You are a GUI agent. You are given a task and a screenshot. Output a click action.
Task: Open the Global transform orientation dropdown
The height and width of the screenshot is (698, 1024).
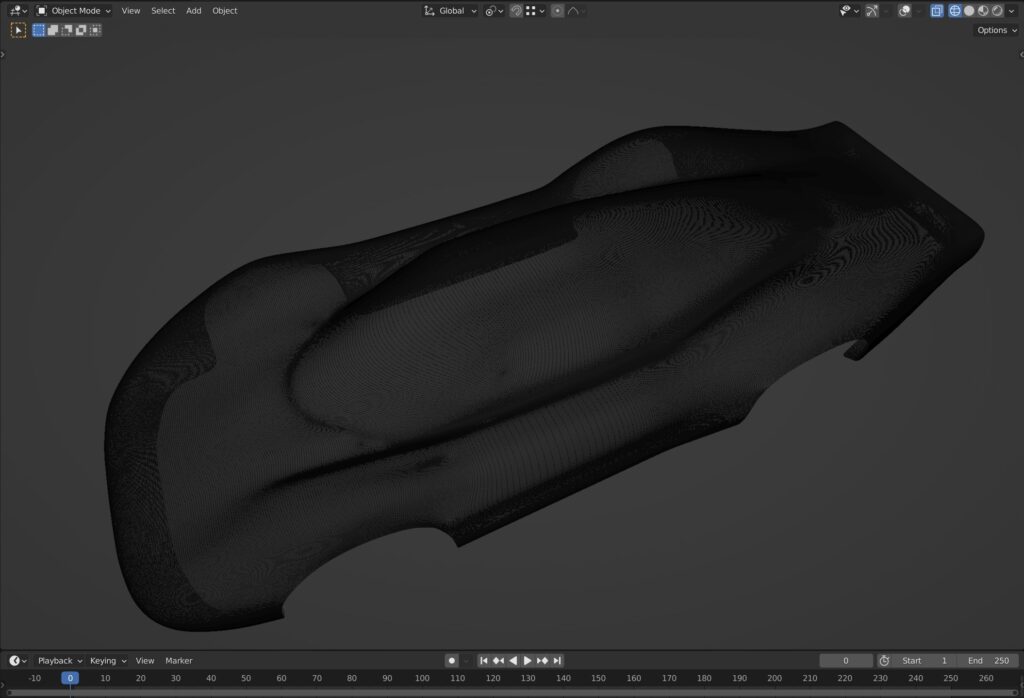coord(451,10)
